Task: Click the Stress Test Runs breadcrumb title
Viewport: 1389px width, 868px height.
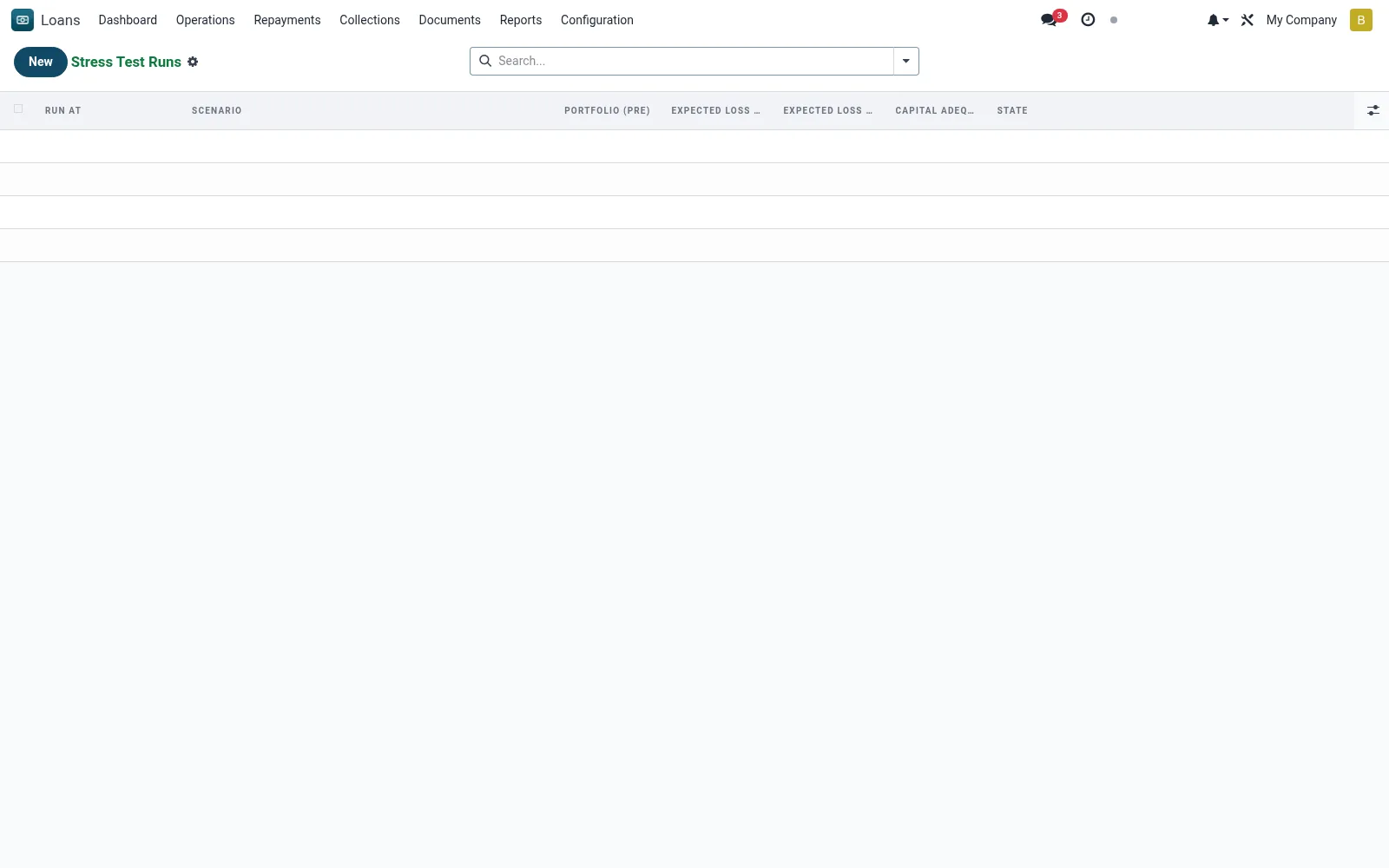Action: (126, 62)
